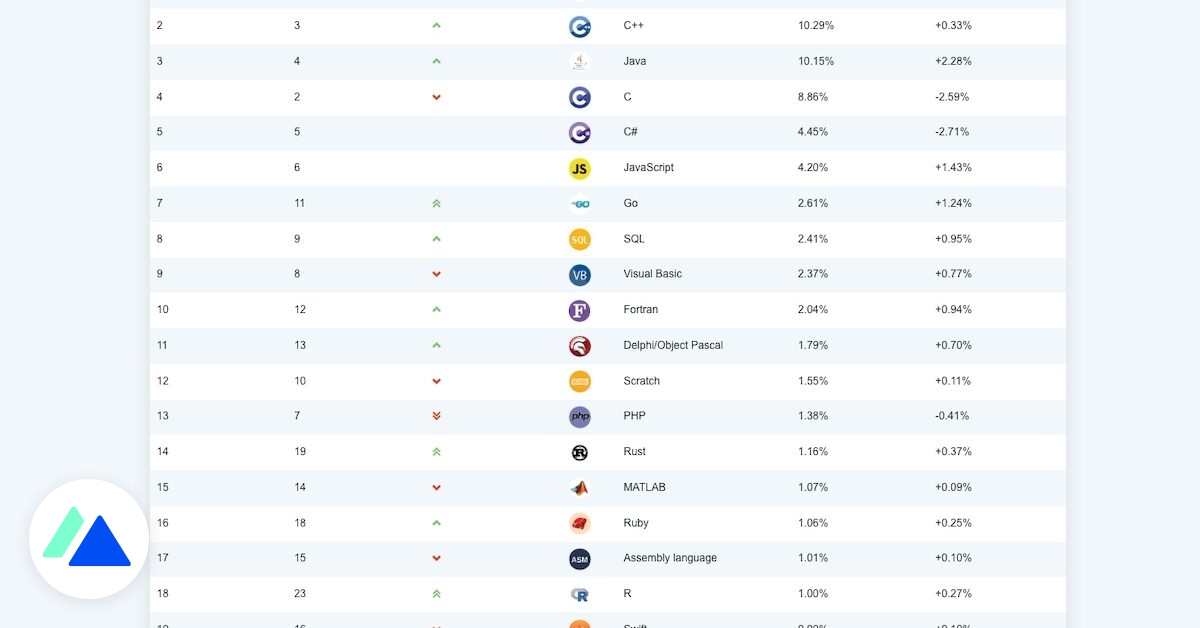
Task: Click the red down arrow in C row
Action: click(436, 98)
